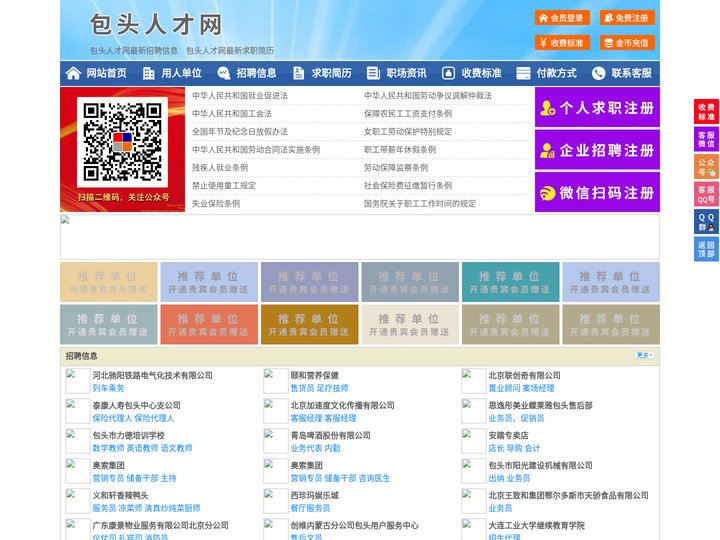Click golden-brown 推荐单位 tile in second row
Screen dimensions: 720x540
click(x=309, y=324)
